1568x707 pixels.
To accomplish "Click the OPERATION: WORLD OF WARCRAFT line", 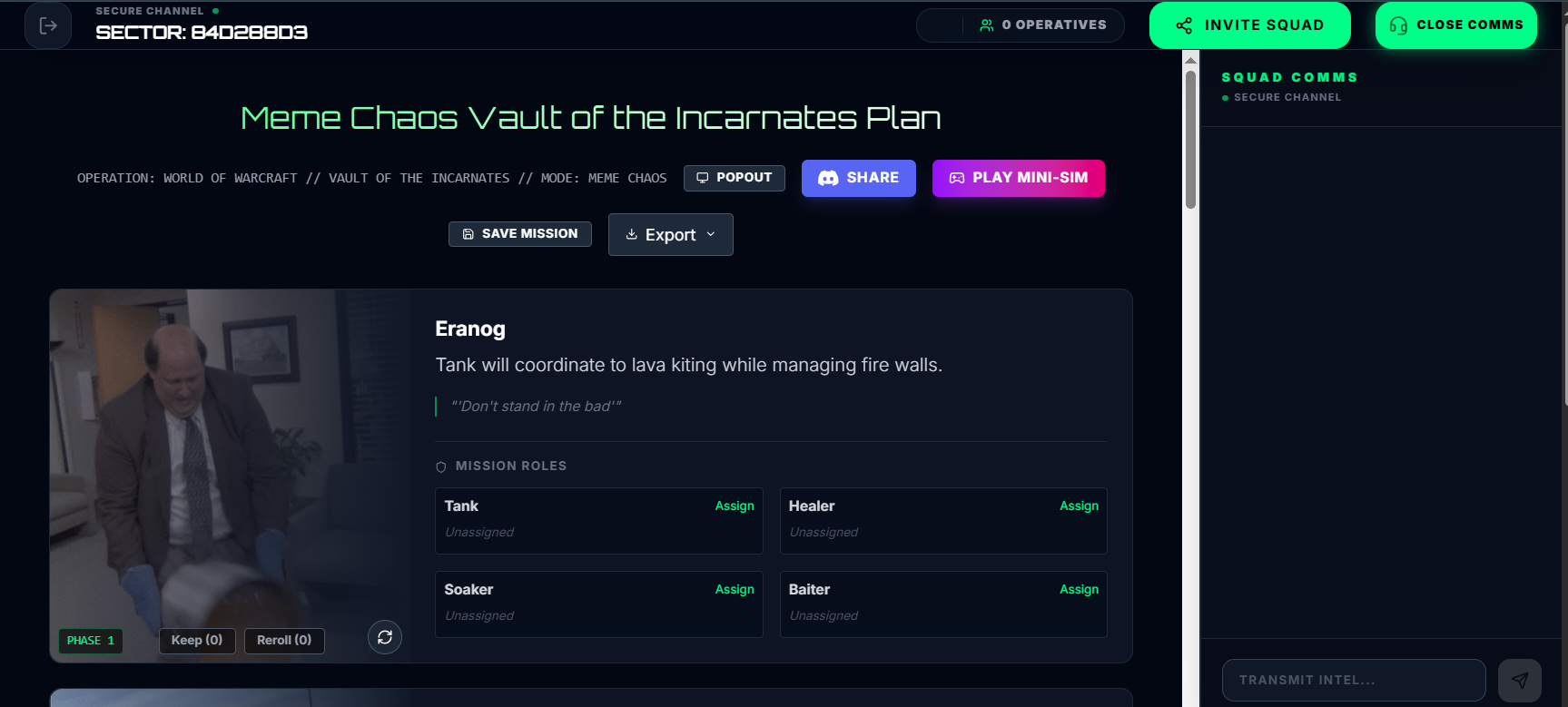I will (372, 179).
